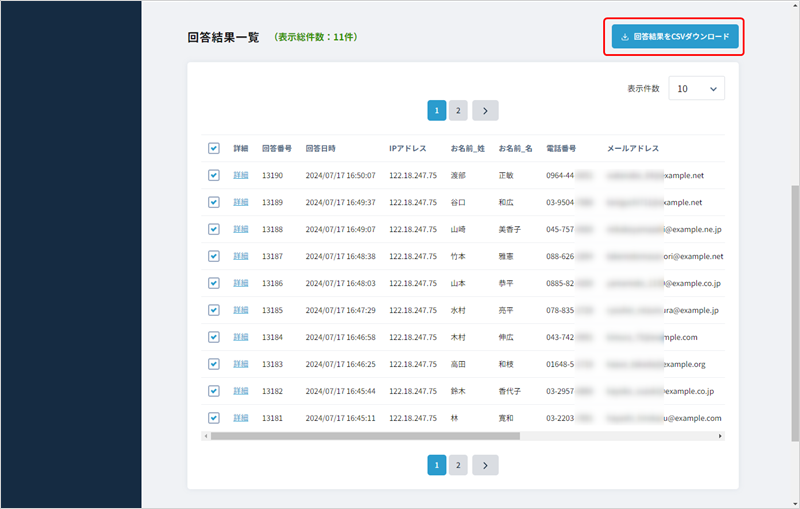800x509 pixels.
Task: Uncheck the checkbox for row 13182
Action: tap(214, 391)
